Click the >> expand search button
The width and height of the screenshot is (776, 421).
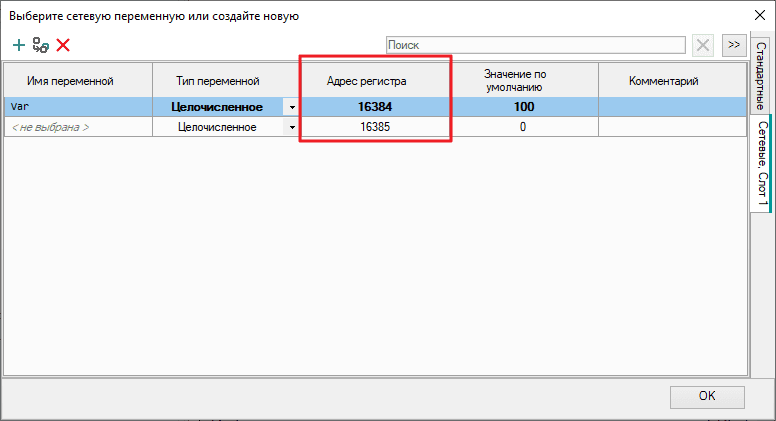pos(733,45)
